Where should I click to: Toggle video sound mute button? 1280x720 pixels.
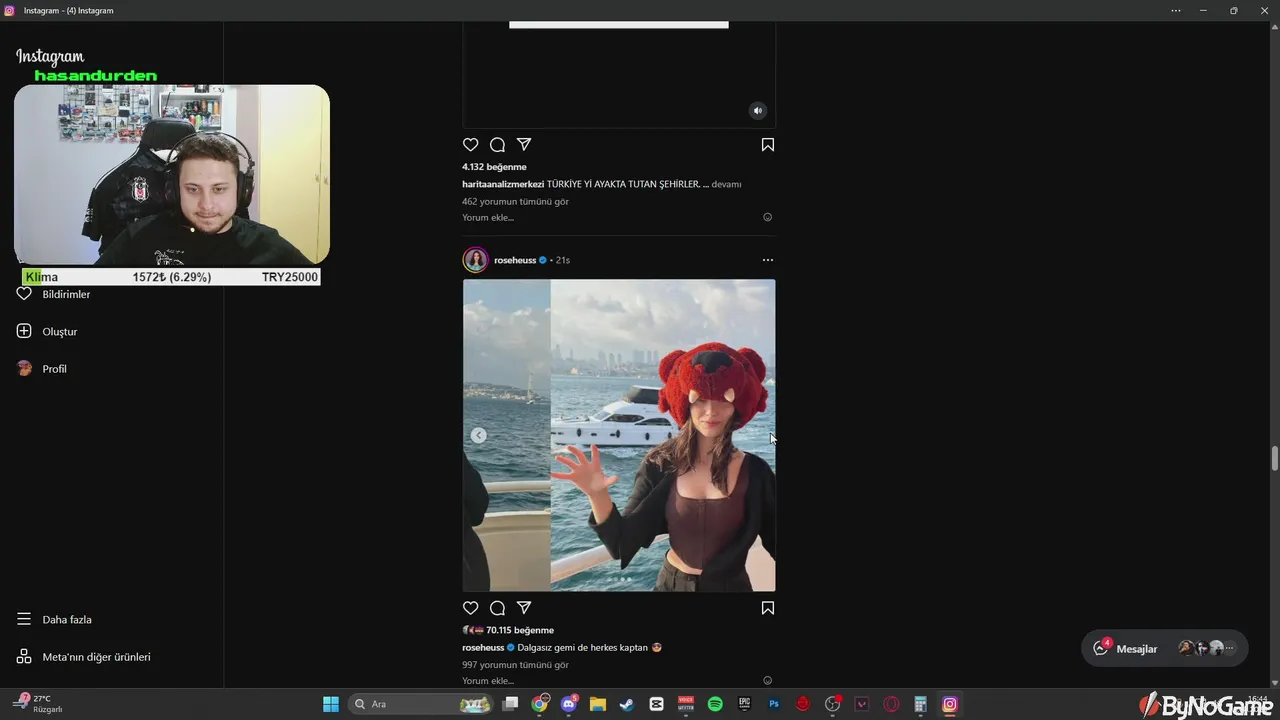click(x=758, y=111)
